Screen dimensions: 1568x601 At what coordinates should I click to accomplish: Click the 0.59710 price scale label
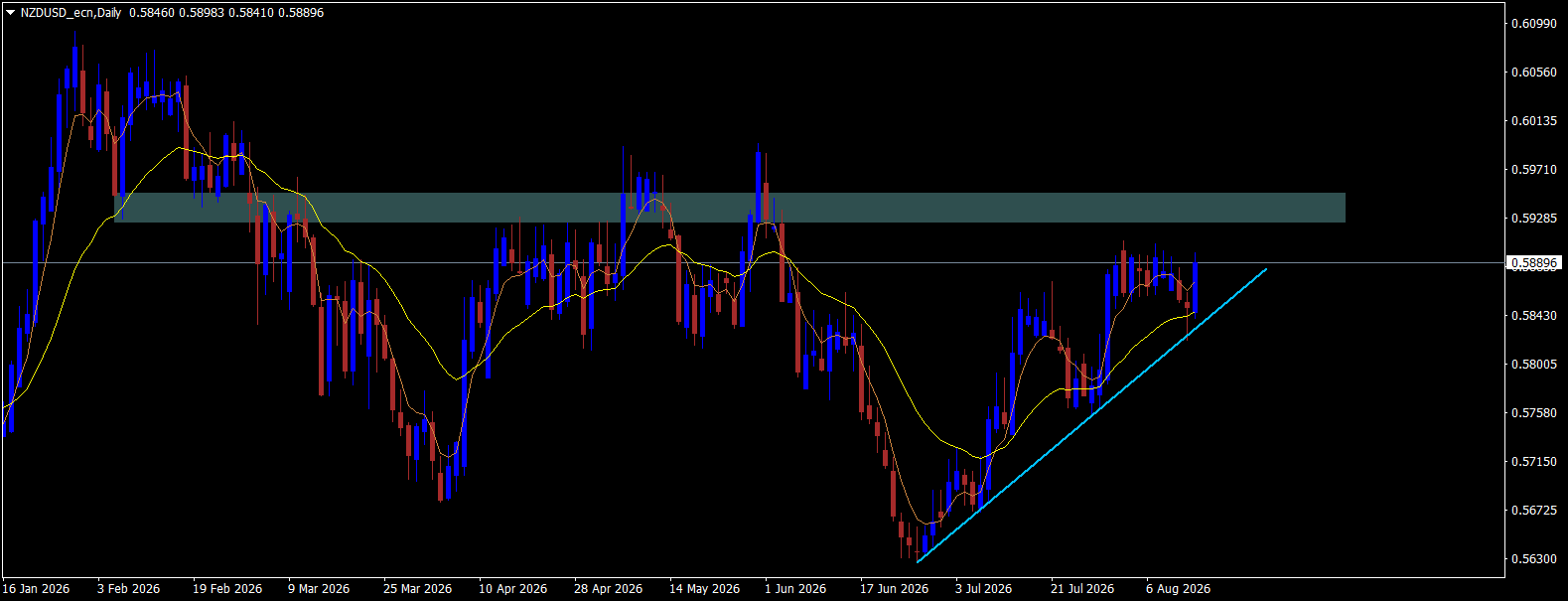(x=1533, y=170)
